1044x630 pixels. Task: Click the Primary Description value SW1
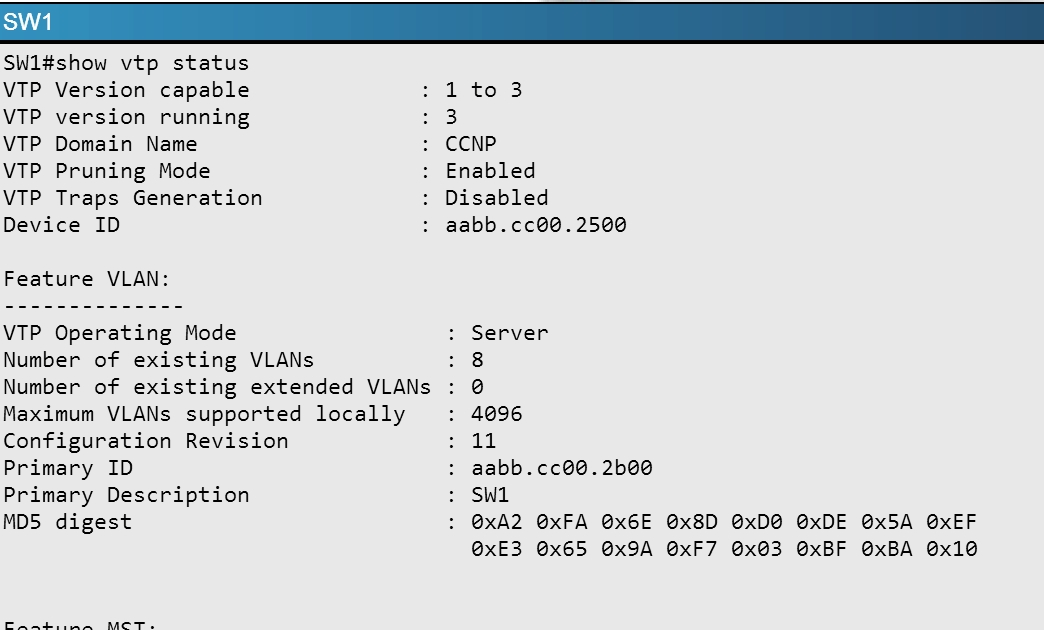pos(490,495)
